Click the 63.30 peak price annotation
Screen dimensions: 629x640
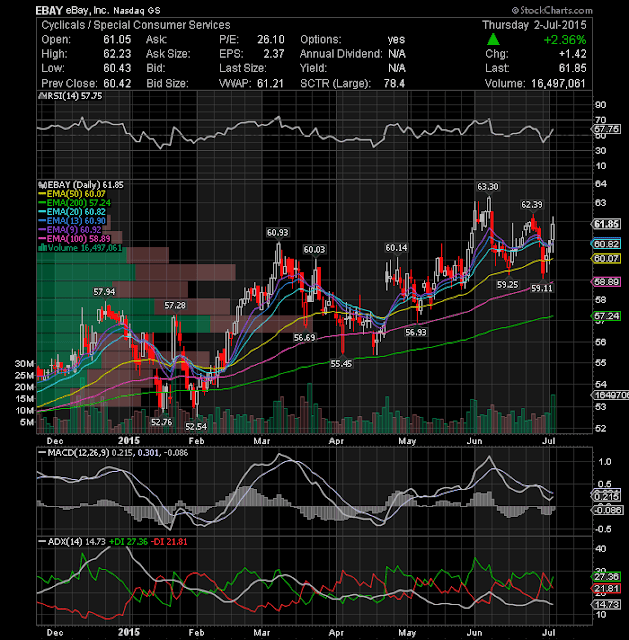tap(488, 187)
